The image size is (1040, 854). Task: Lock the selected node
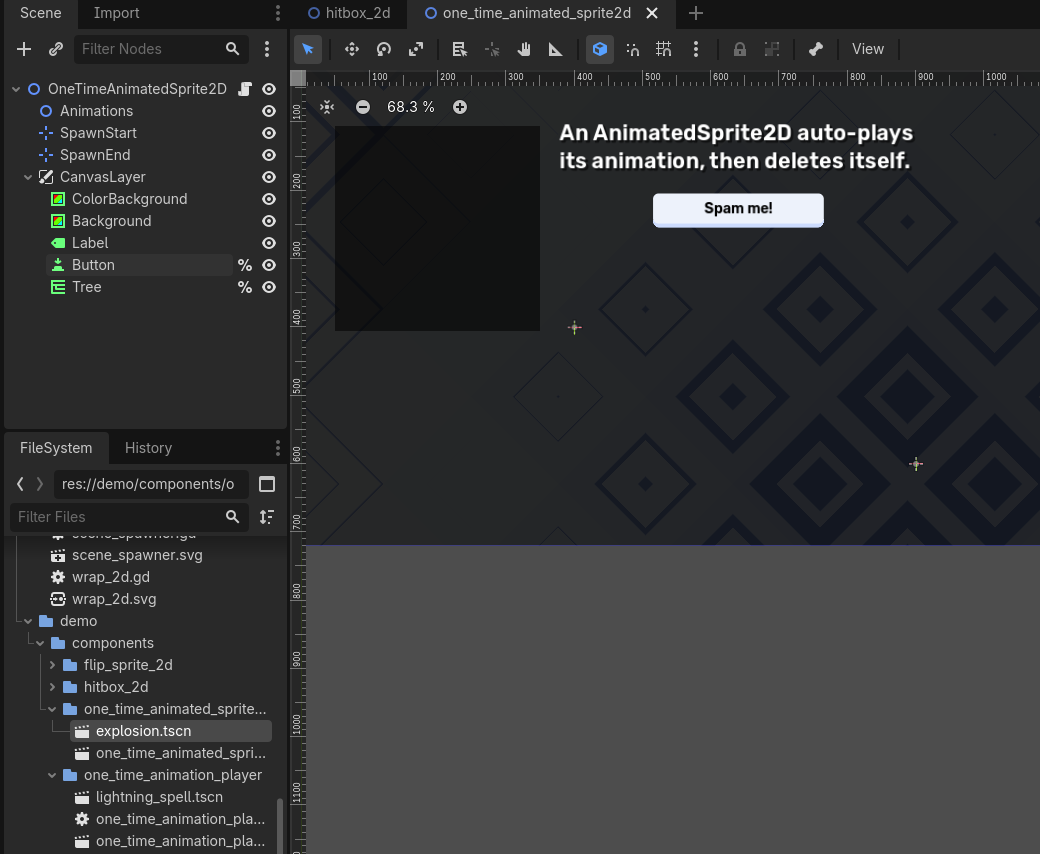(x=740, y=49)
